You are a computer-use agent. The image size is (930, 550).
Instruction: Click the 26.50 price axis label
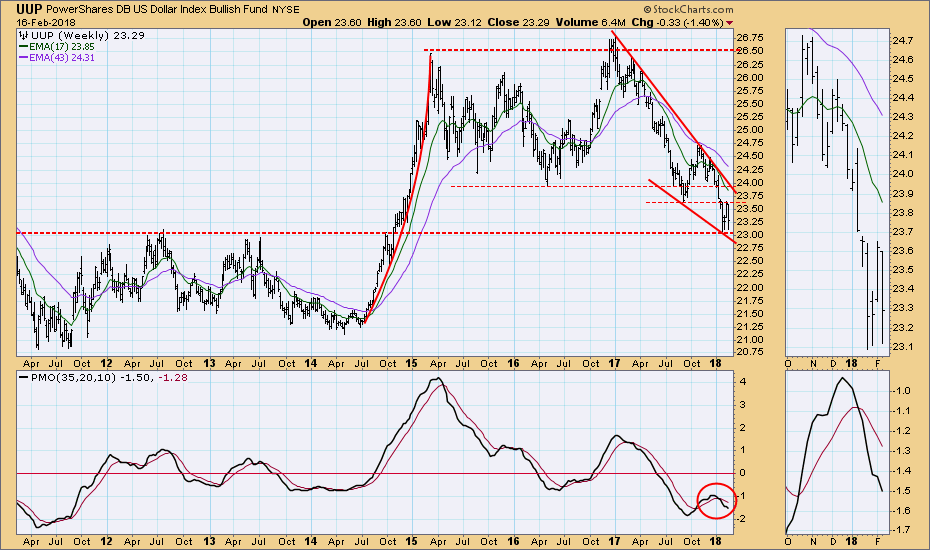coord(749,51)
